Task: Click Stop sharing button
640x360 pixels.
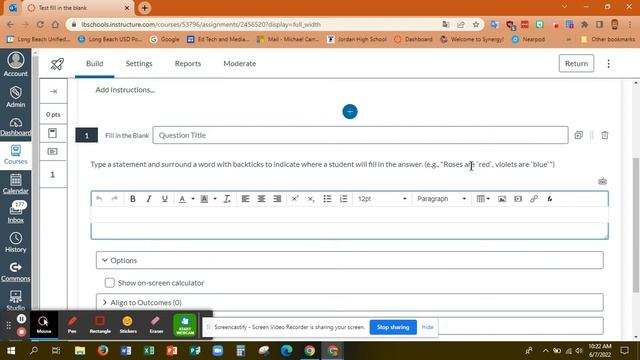Action: tap(393, 327)
